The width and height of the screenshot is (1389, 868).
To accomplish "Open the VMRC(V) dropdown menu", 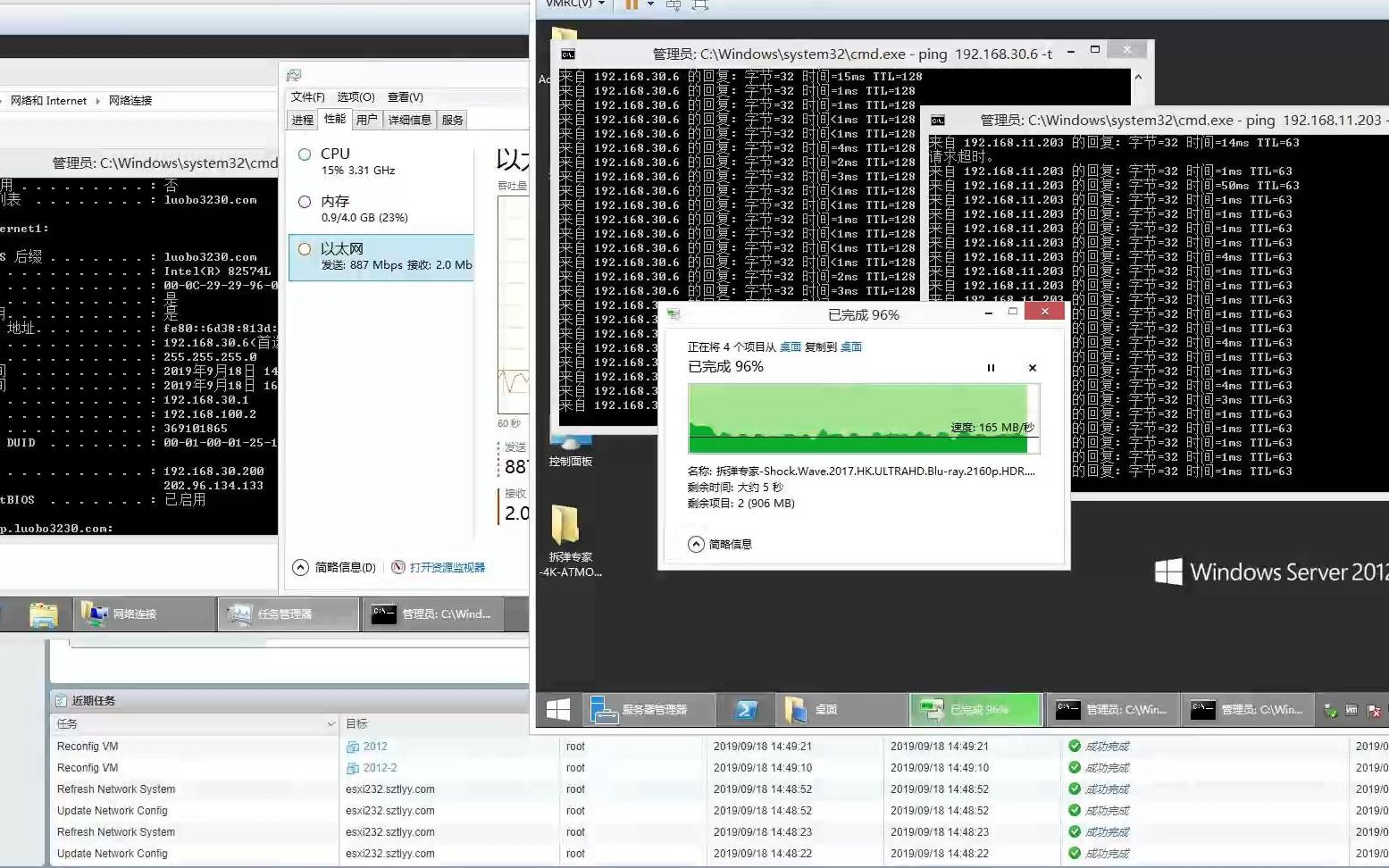I will click(x=575, y=4).
